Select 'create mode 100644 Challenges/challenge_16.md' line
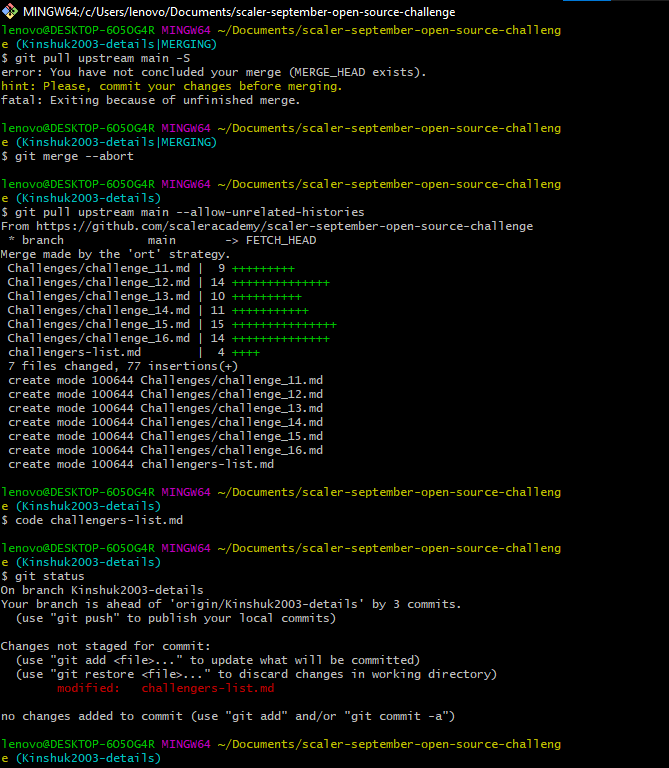The image size is (669, 768). tap(166, 450)
